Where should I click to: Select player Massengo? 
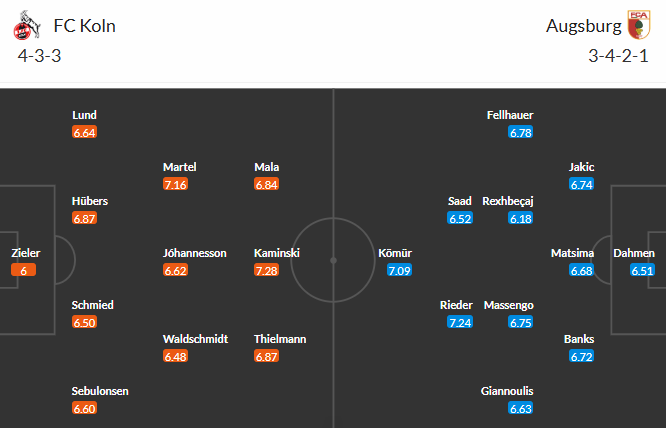509,304
